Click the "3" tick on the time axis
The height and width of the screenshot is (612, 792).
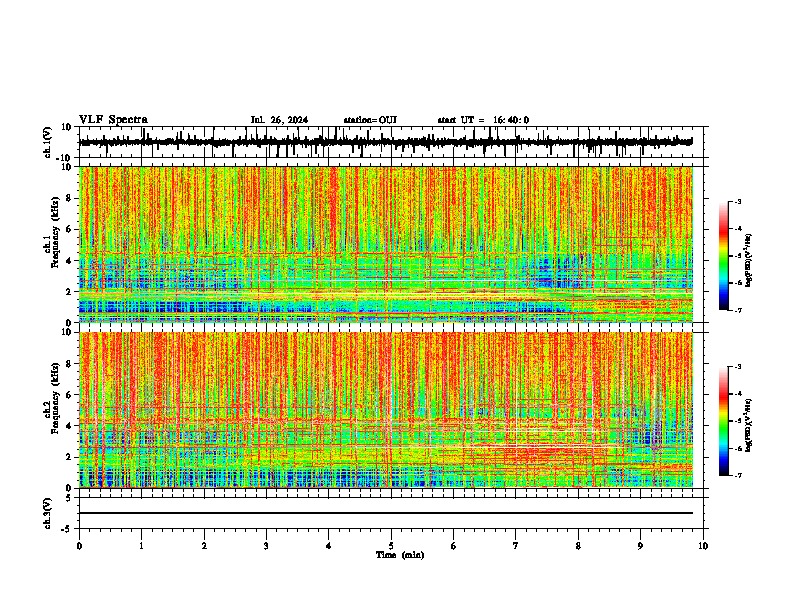(x=266, y=546)
